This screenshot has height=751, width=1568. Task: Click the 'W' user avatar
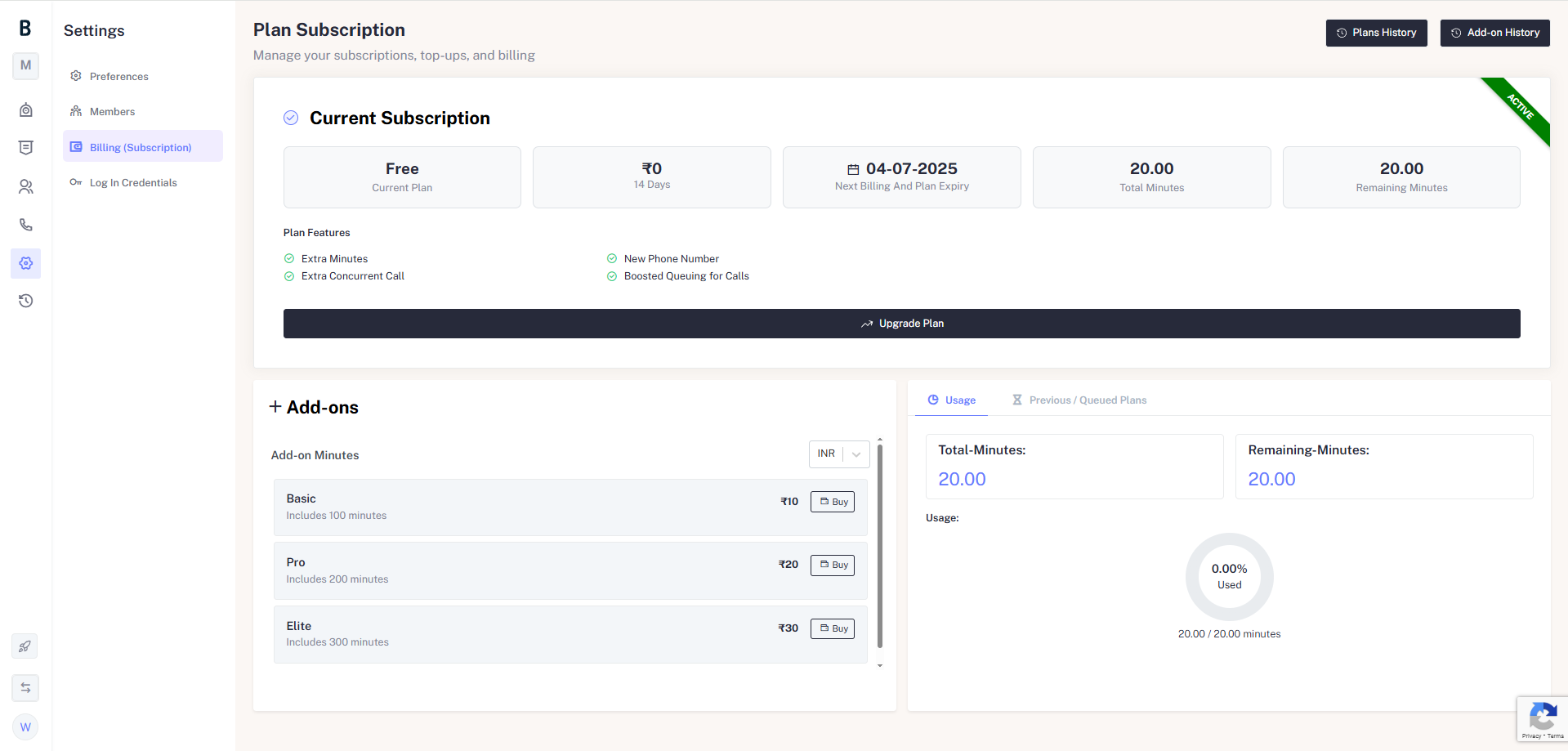(25, 726)
